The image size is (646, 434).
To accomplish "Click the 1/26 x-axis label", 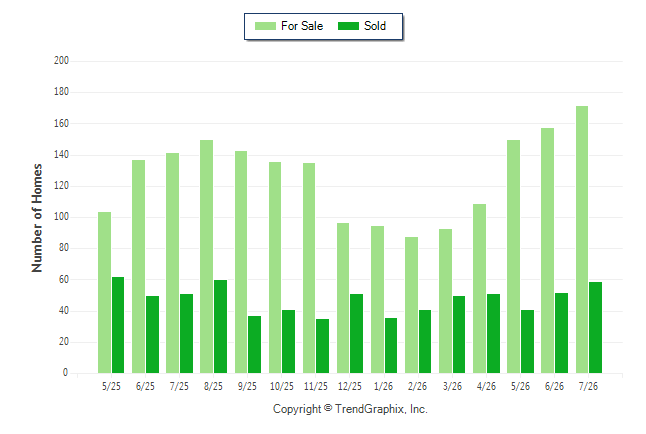I will click(384, 386).
